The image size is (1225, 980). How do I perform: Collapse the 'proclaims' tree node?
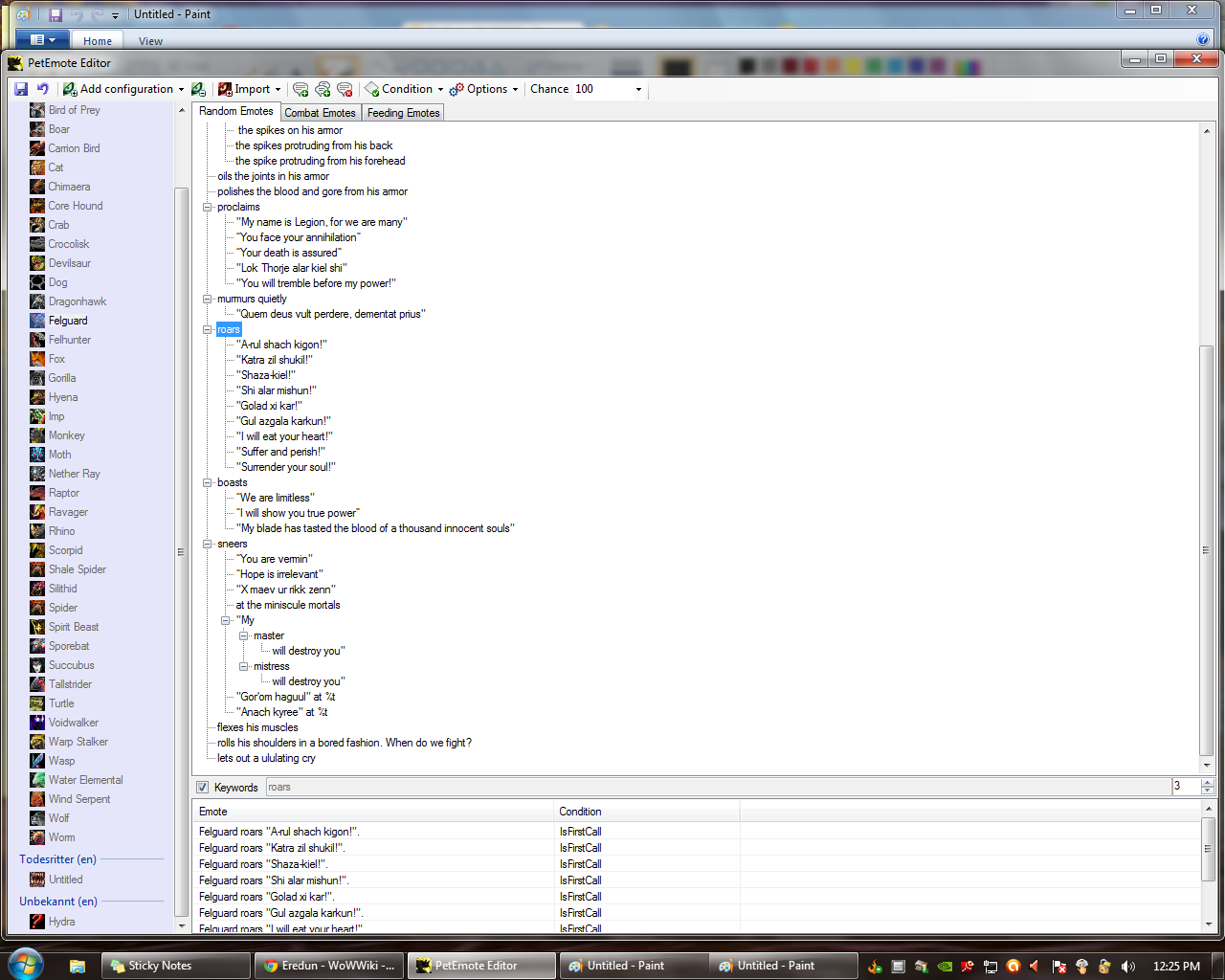[x=208, y=207]
